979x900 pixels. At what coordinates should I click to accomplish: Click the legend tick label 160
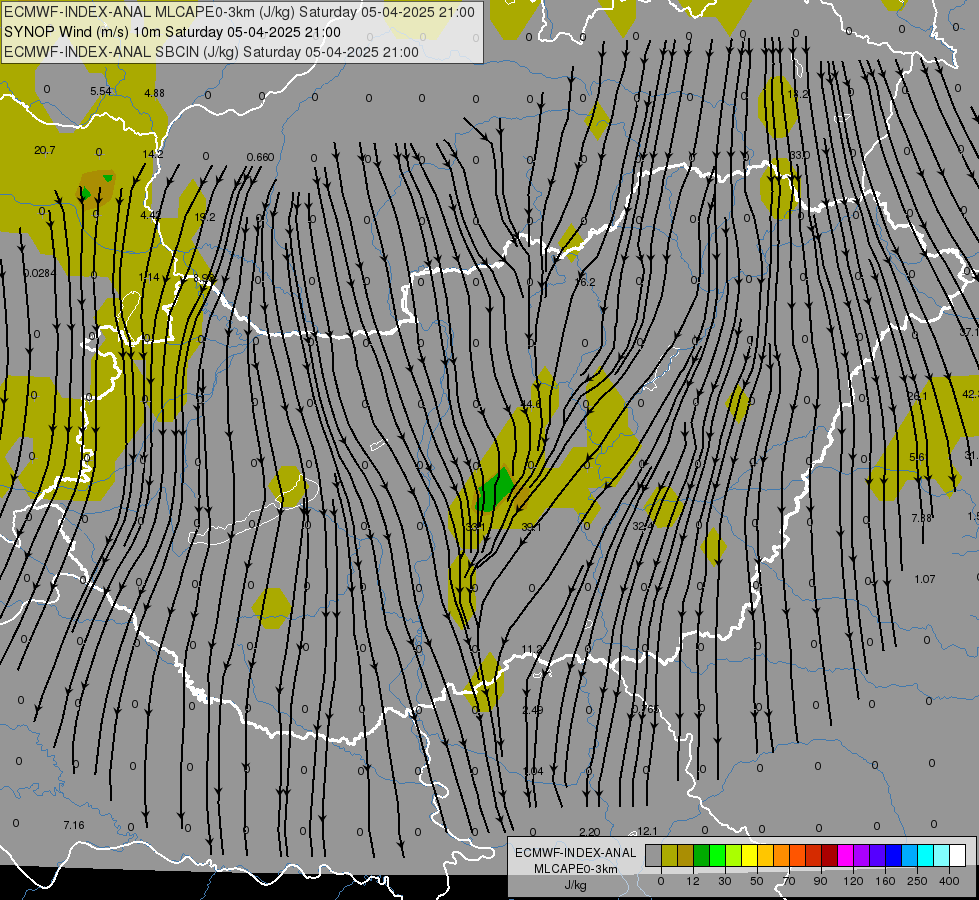[x=885, y=881]
